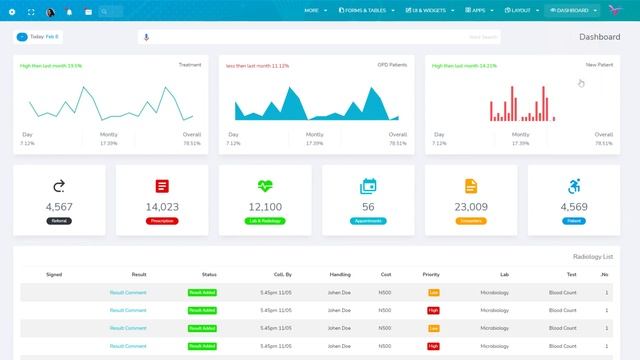The image size is (640, 360).
Task: Click the Coll. By column header
Action: coord(282,275)
